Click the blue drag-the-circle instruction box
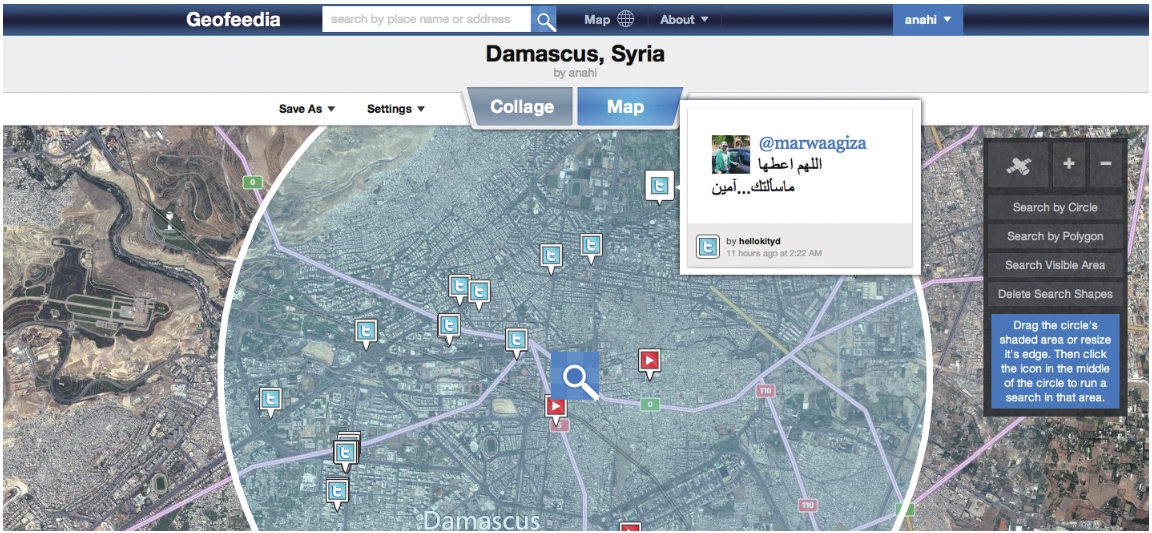Image resolution: width=1152 pixels, height=533 pixels. click(x=1055, y=362)
